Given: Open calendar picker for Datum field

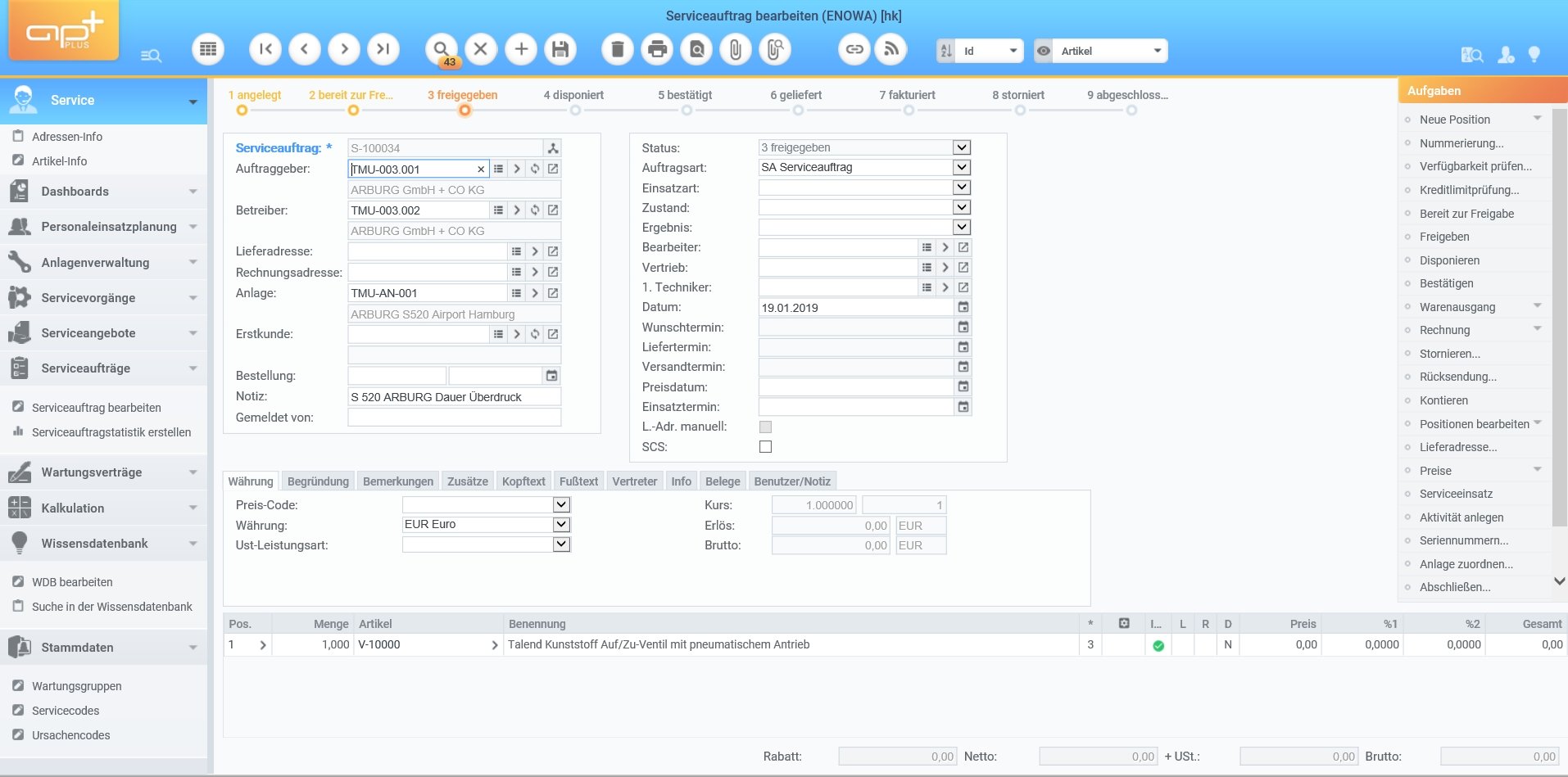Looking at the screenshot, I should click(x=963, y=307).
